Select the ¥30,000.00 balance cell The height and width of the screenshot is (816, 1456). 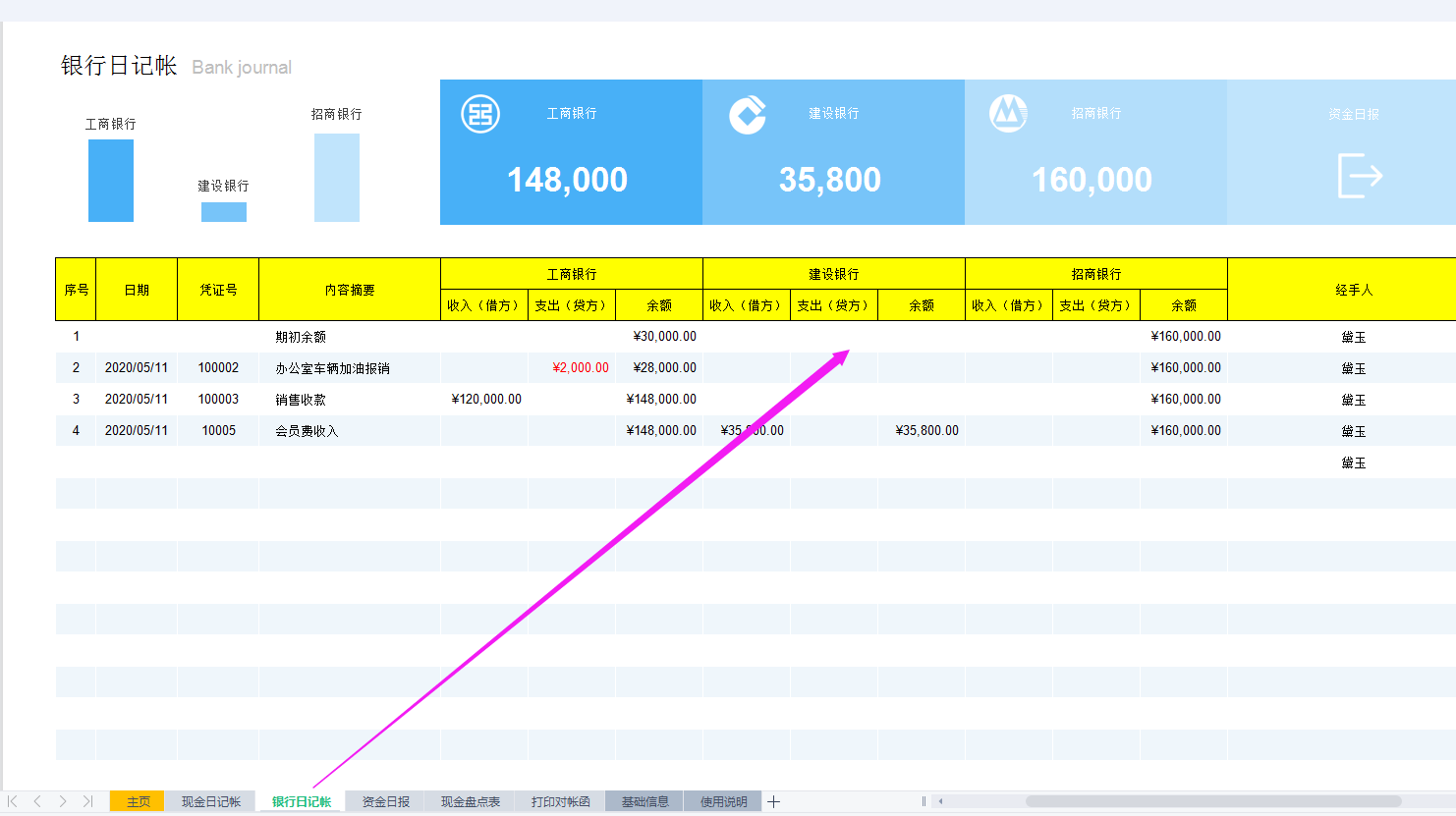coord(659,337)
